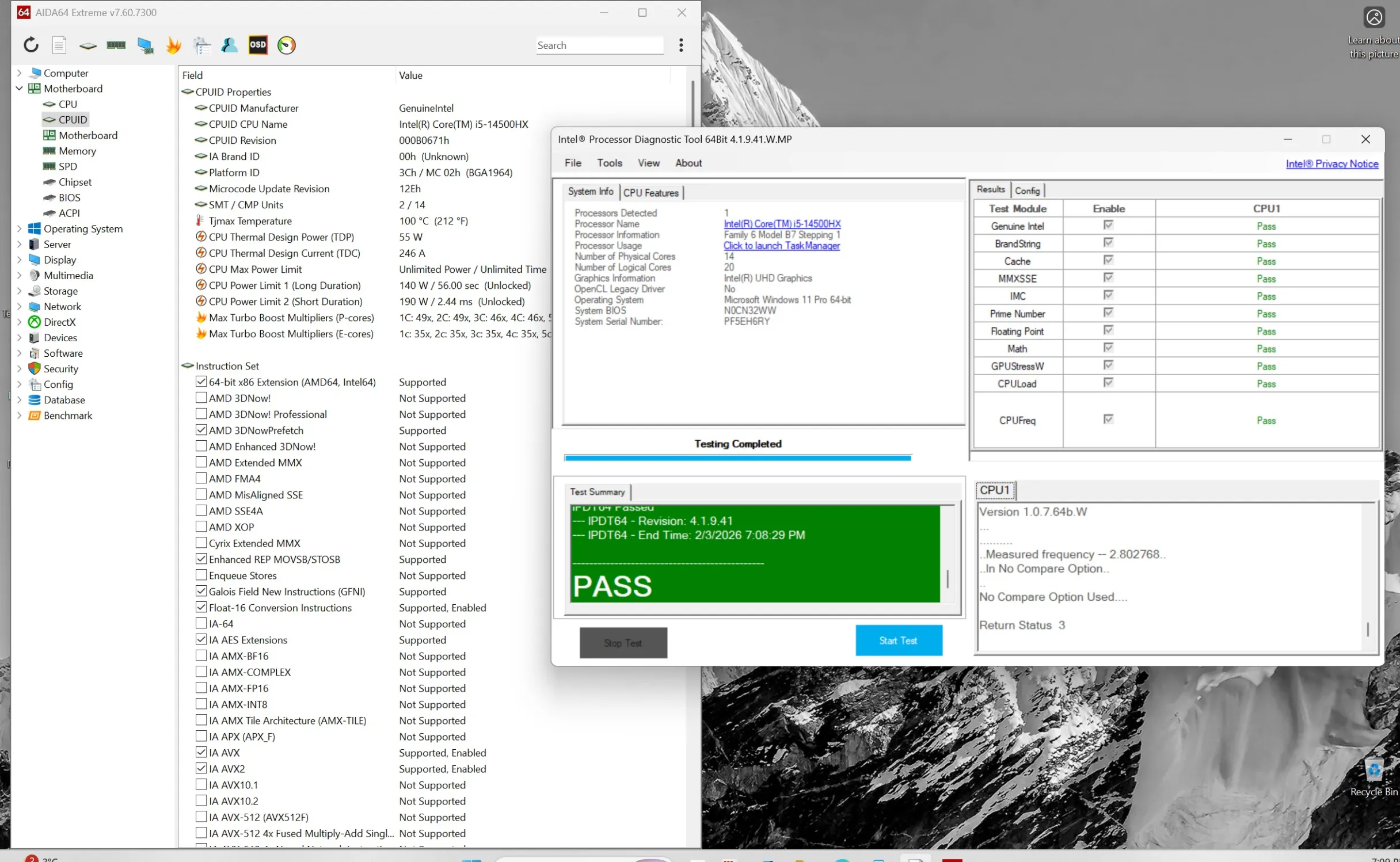Viewport: 1400px width, 862px height.
Task: Open the Tools menu in Intel Diagnostic Tool
Action: [x=609, y=163]
